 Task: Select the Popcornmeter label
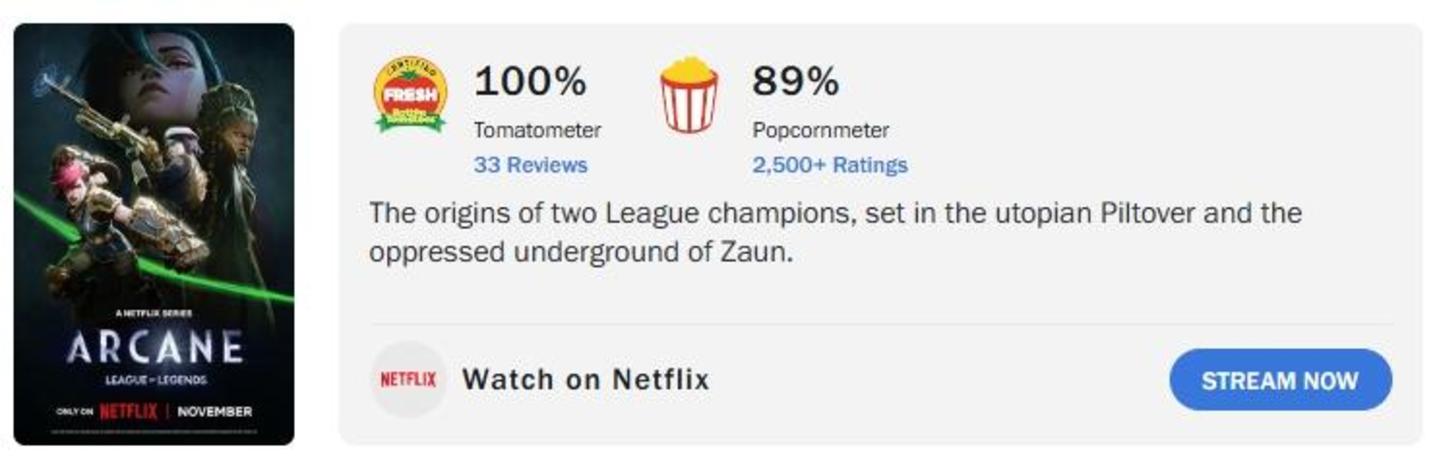820,130
